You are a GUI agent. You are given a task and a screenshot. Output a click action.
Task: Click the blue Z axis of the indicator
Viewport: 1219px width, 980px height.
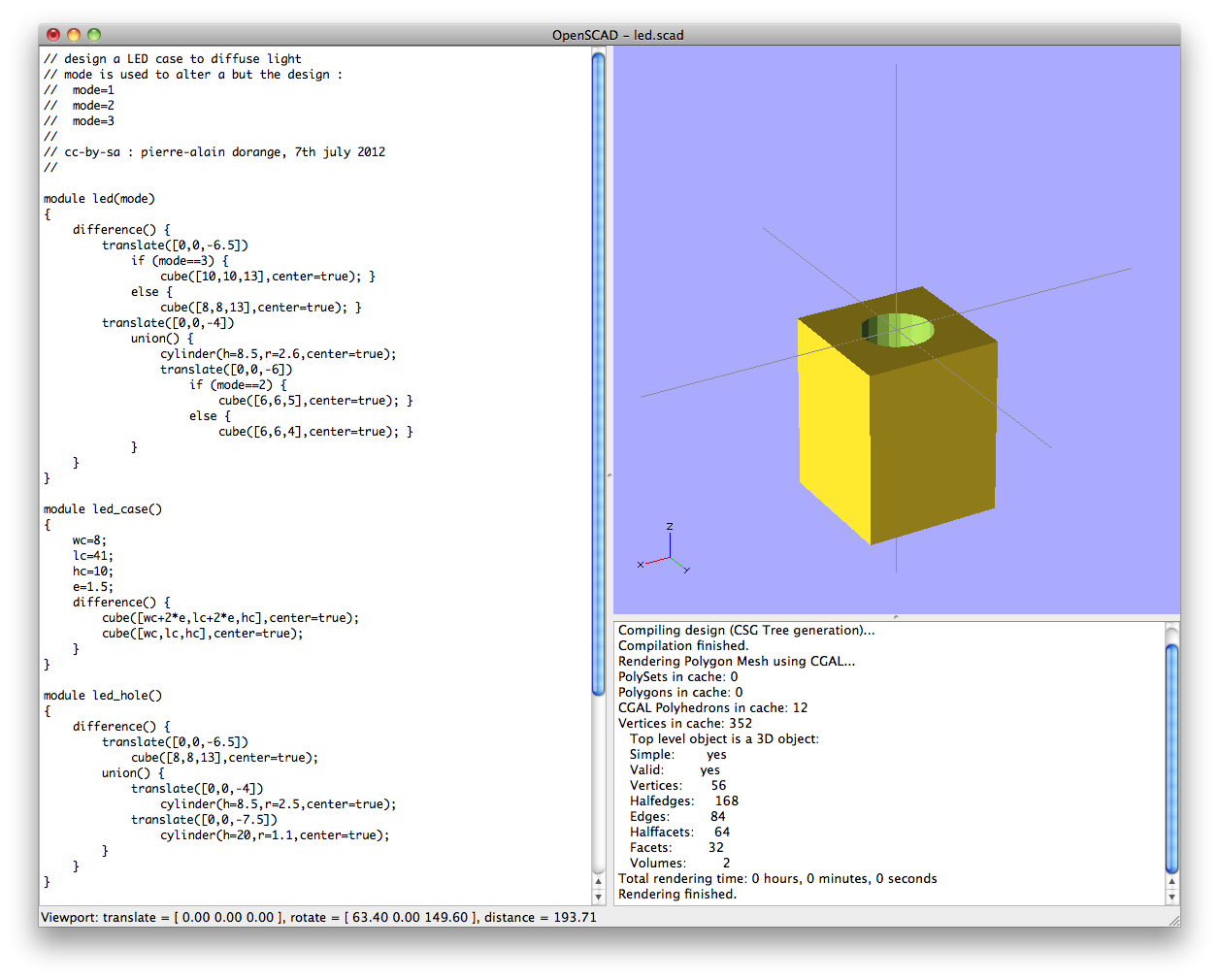coord(670,543)
